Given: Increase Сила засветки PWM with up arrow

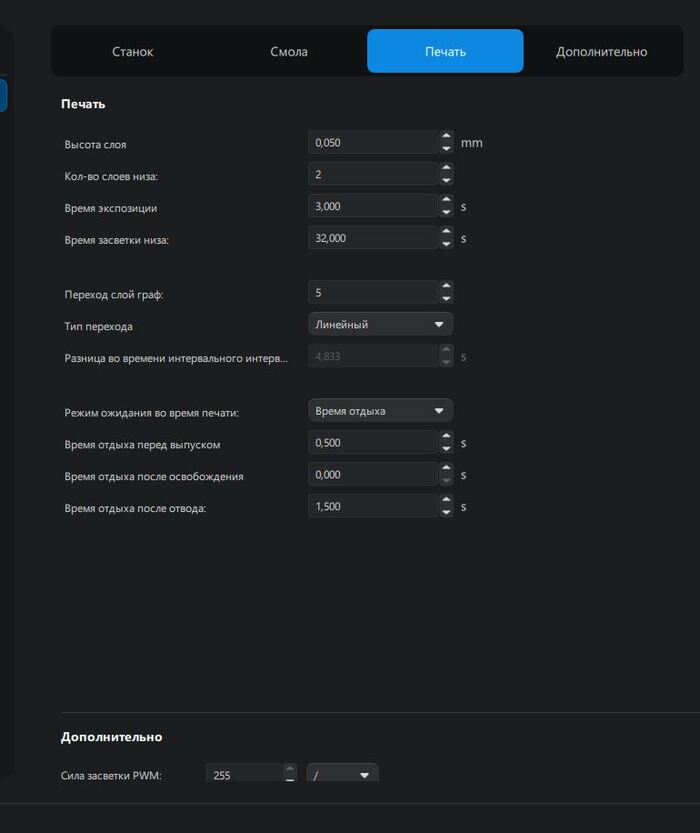Looking at the screenshot, I should pos(290,769).
